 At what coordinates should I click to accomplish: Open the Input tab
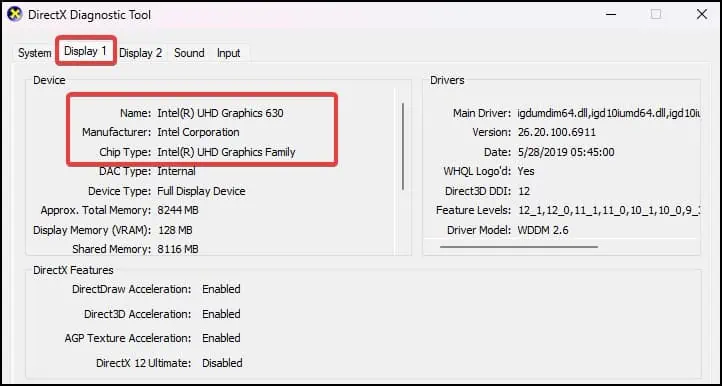tap(229, 53)
